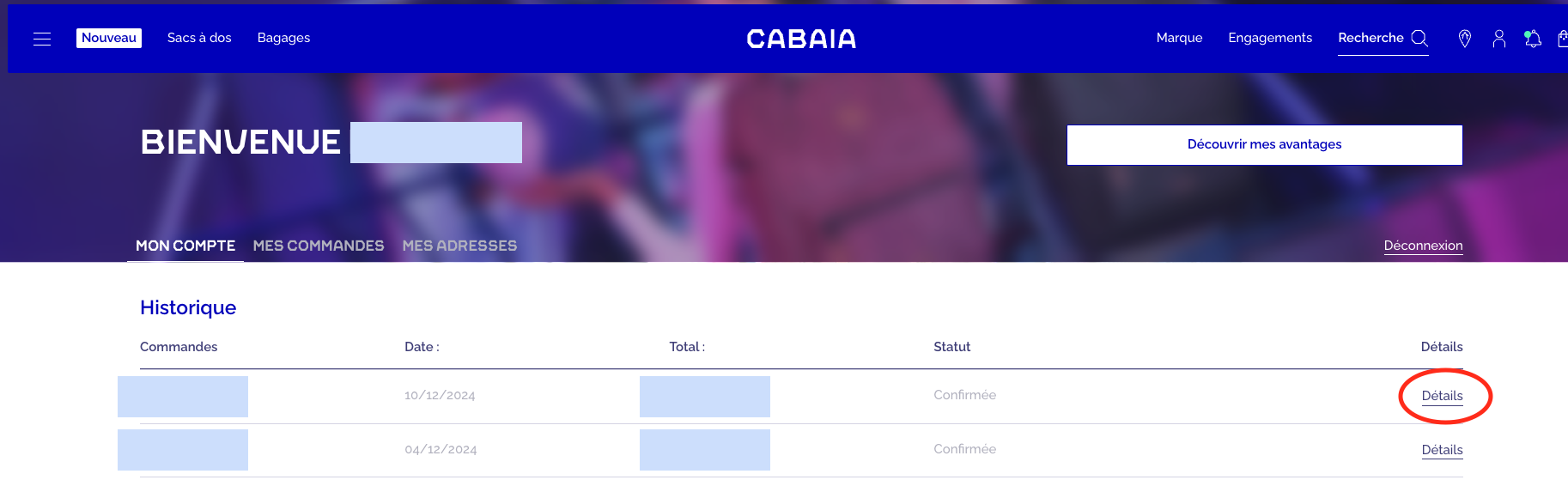This screenshot has width=1568, height=480.
Task: Click the Recherche search field text
Action: pyautogui.click(x=1370, y=38)
